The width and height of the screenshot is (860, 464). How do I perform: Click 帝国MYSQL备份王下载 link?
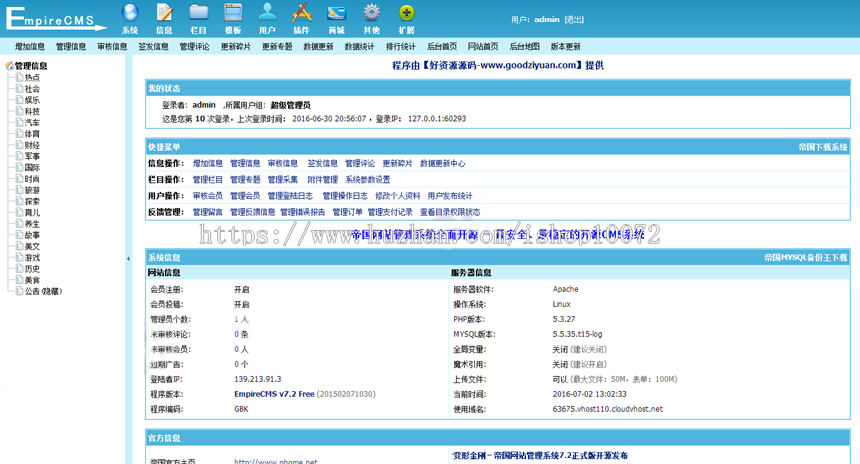click(x=806, y=258)
